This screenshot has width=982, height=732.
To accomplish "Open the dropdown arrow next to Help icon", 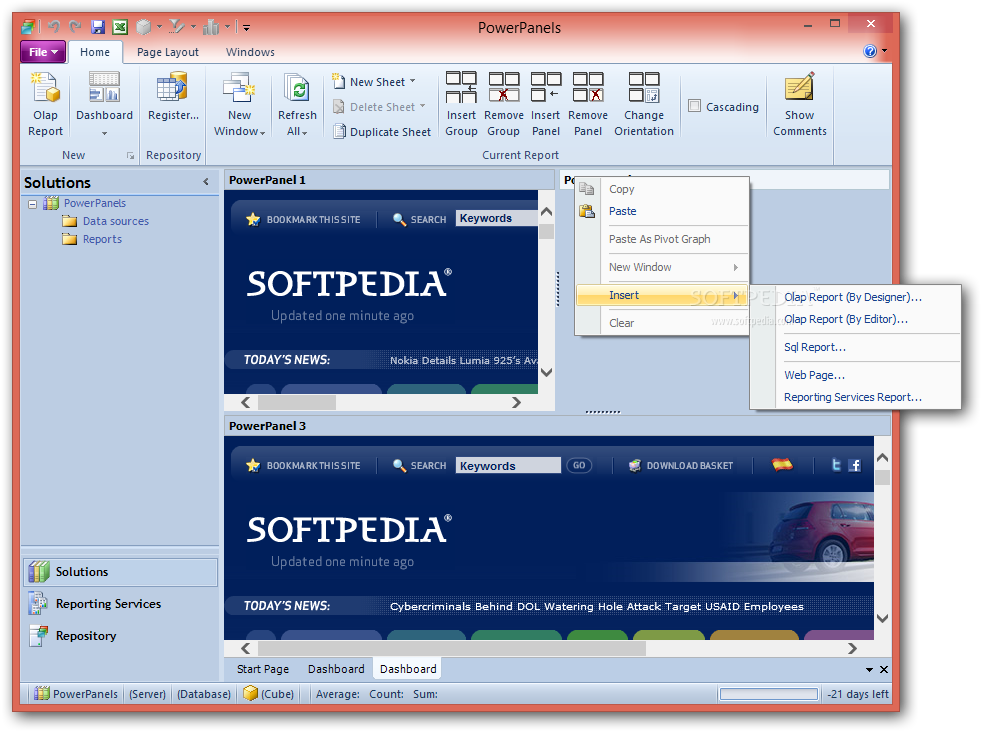I will (x=884, y=51).
